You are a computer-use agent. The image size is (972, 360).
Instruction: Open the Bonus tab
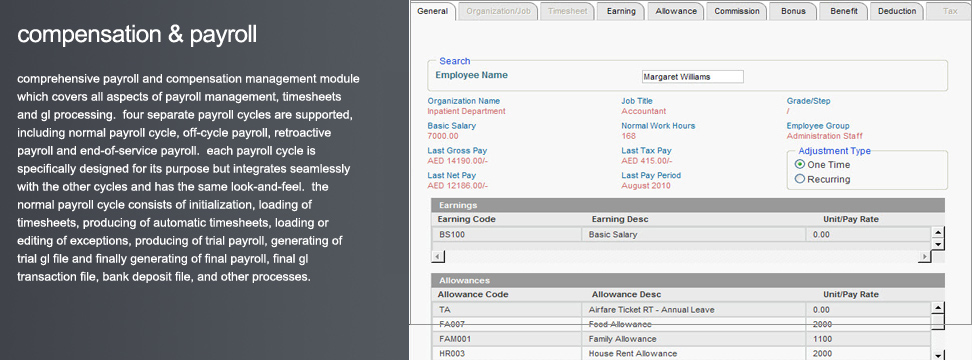point(793,11)
